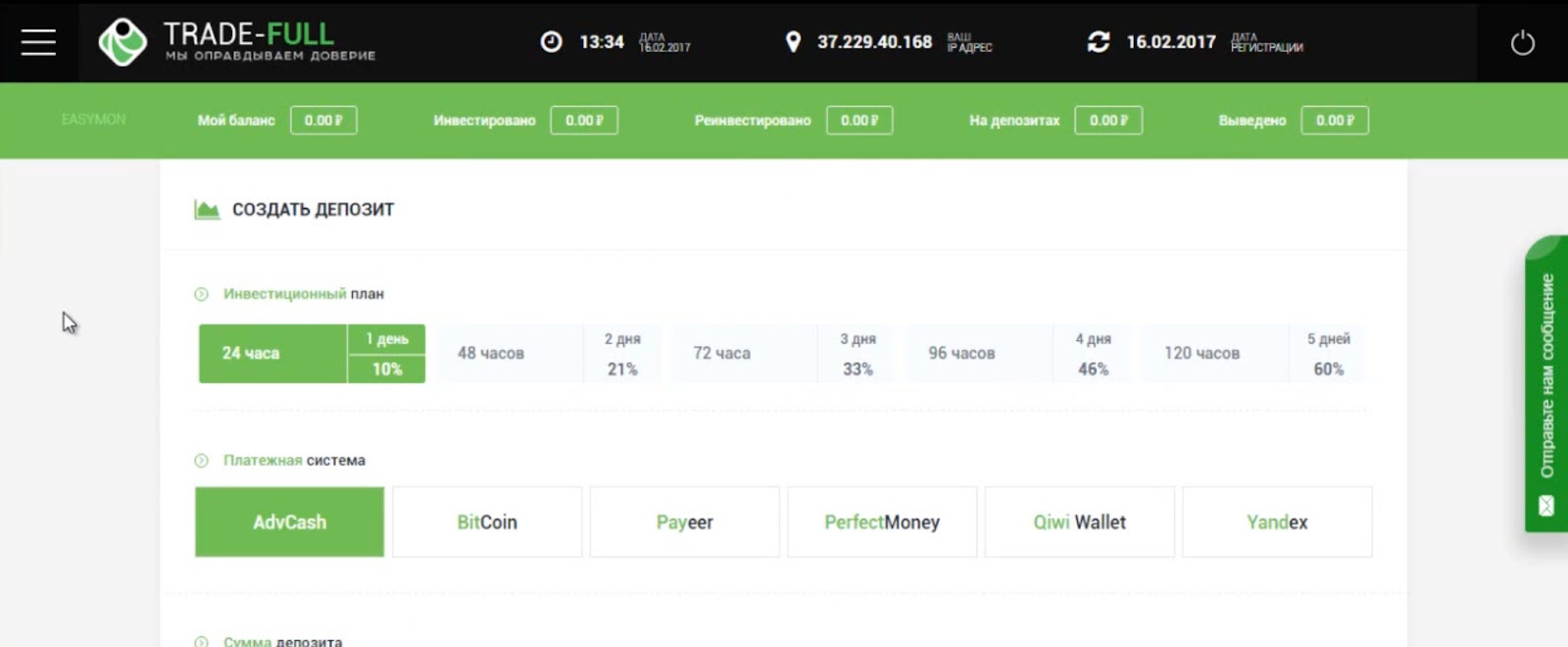Click the envelope icon on message tab
This screenshot has width=1568, height=647.
[1546, 506]
